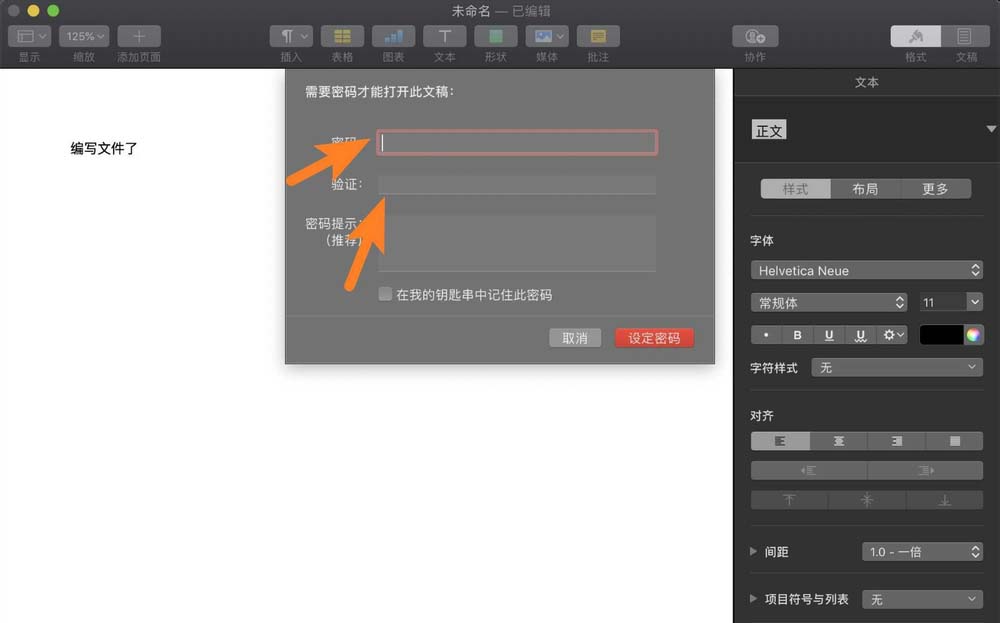
Task: Open the Helvetica Neue font dropdown
Action: click(x=866, y=270)
